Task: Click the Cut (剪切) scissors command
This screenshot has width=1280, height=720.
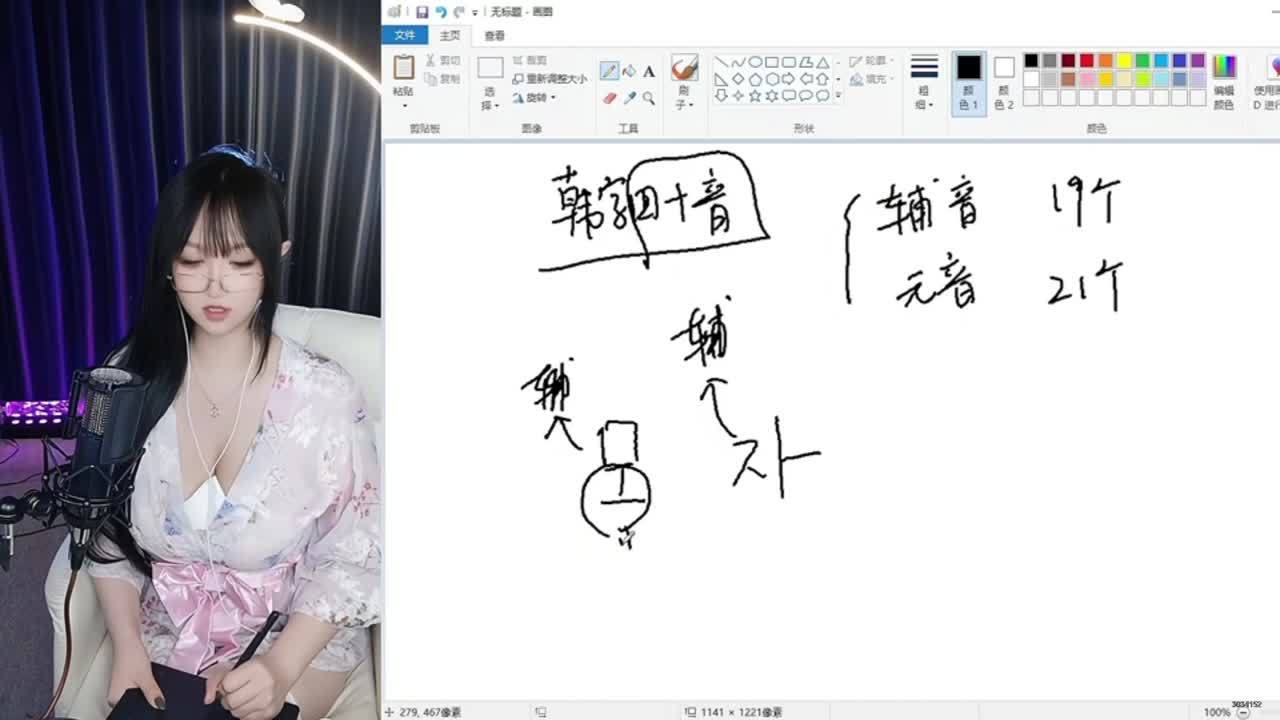Action: pos(442,60)
